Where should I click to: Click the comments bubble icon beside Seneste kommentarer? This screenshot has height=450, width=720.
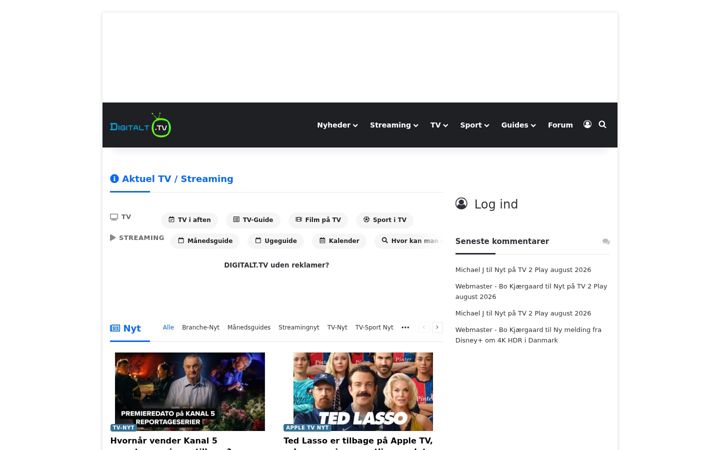click(606, 242)
